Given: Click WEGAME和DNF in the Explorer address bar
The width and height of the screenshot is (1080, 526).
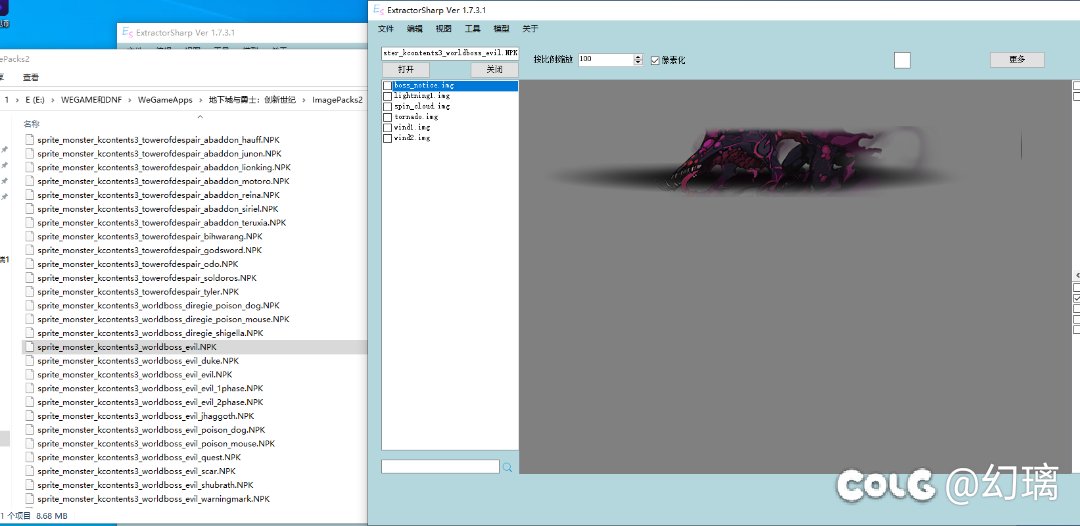Looking at the screenshot, I should point(92,100).
